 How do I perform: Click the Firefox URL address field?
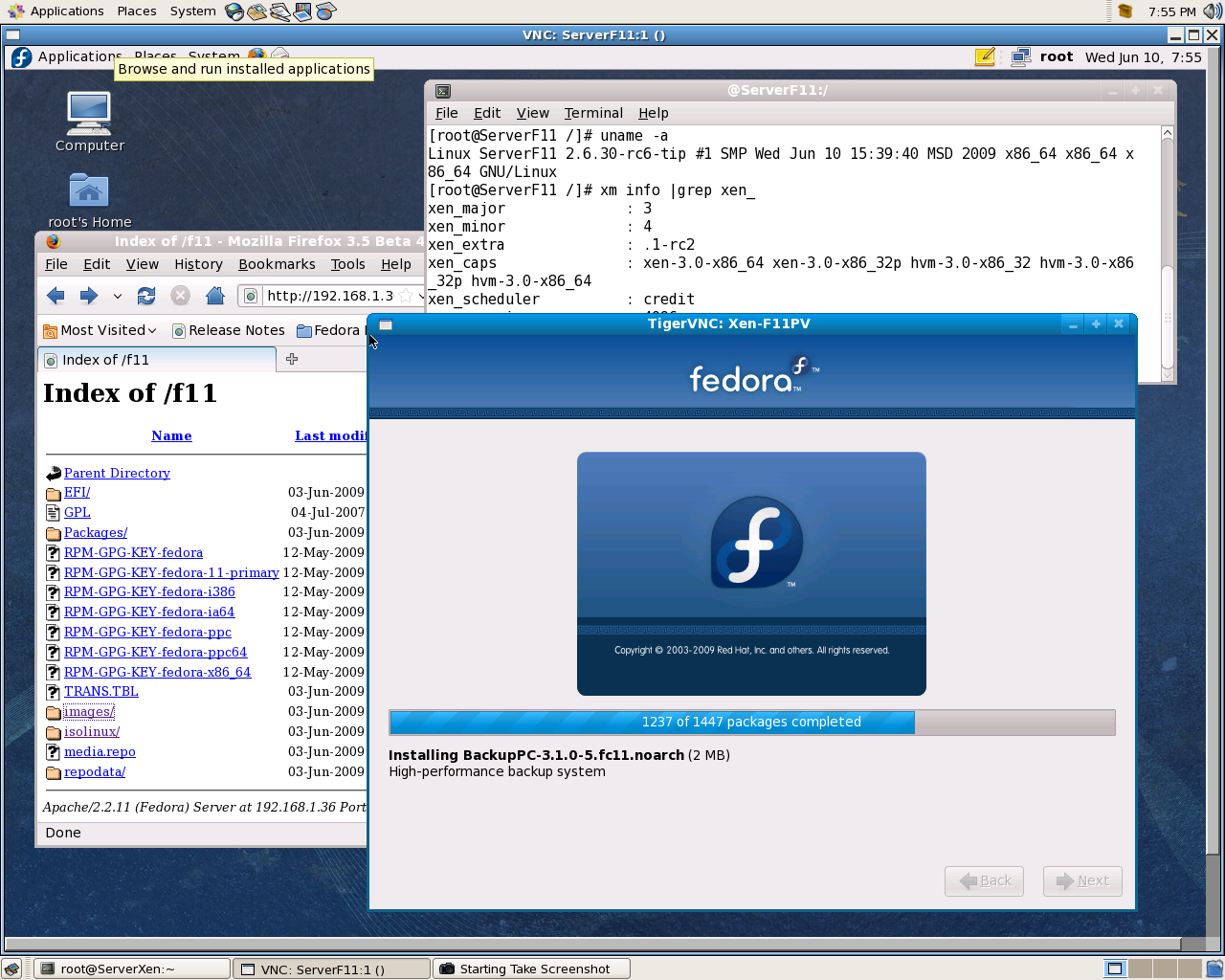[329, 296]
